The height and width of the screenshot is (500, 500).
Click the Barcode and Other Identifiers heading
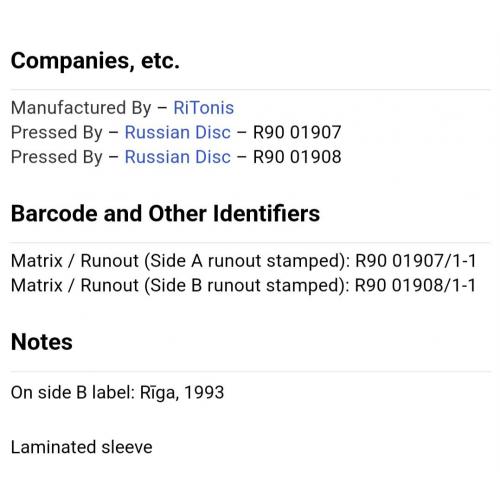coord(165,213)
